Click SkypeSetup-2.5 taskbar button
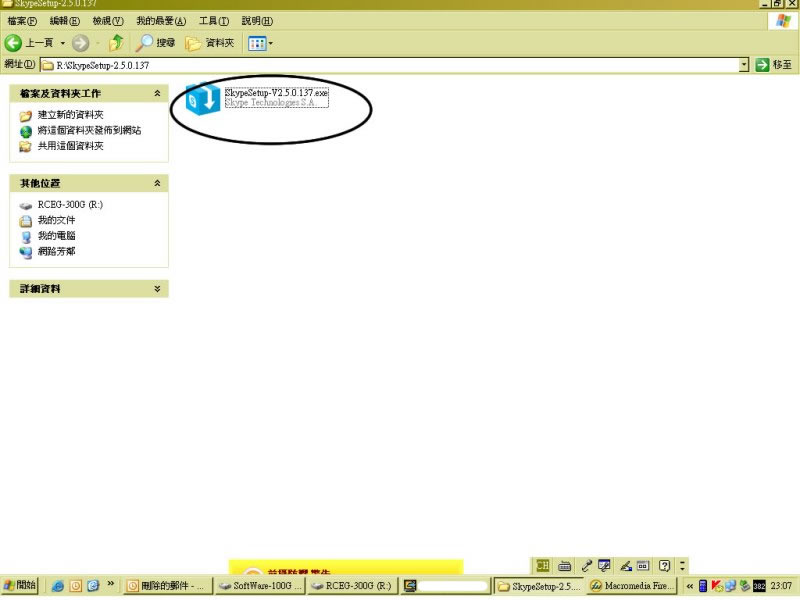800x600 pixels. [540, 586]
